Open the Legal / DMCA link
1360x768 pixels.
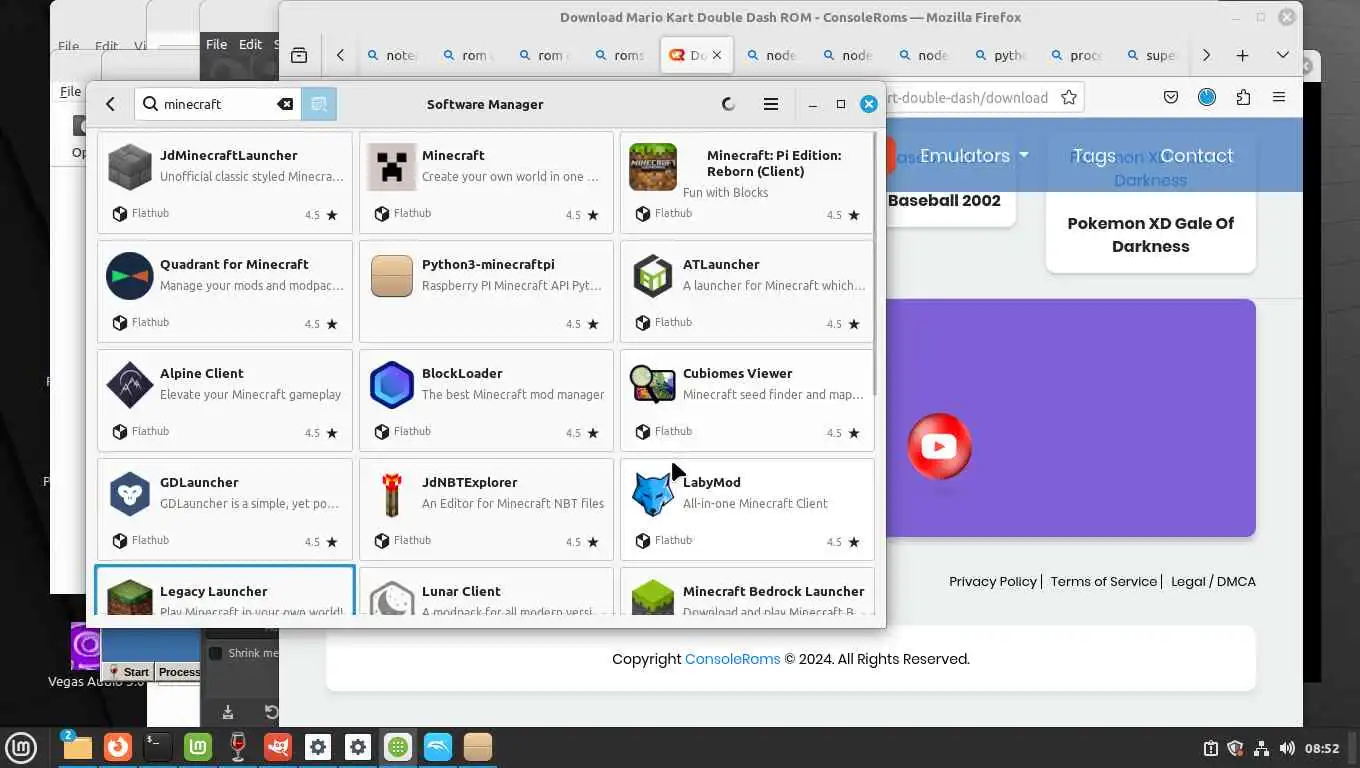(x=1213, y=581)
